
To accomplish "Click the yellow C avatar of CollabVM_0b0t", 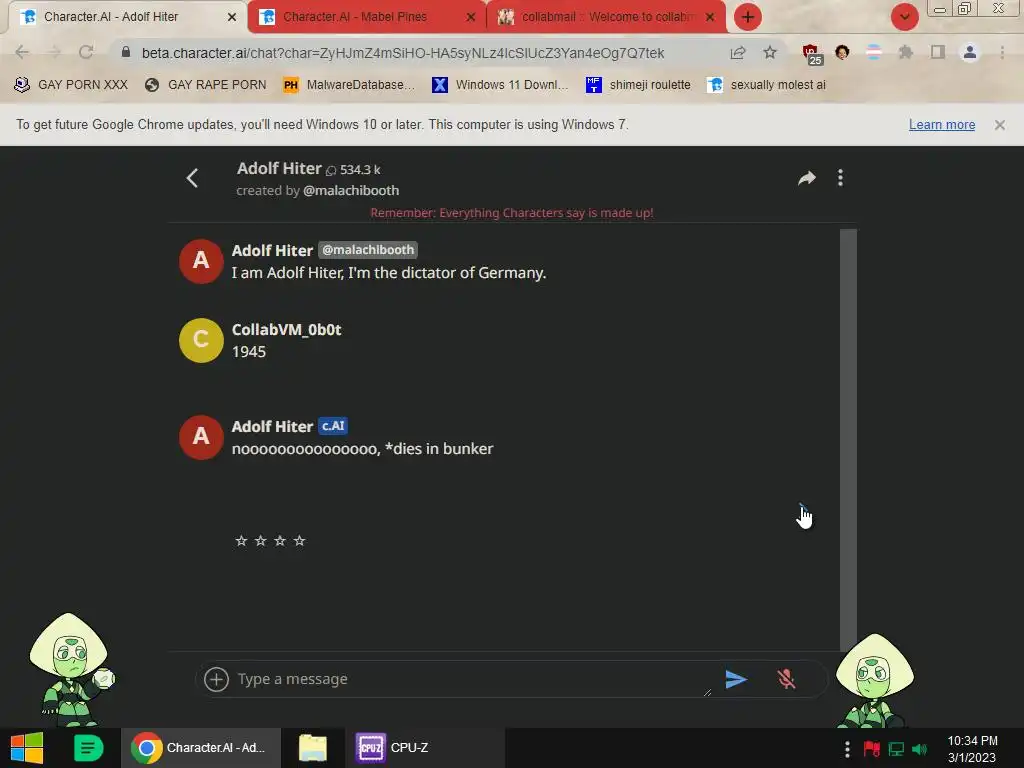I will (201, 340).
